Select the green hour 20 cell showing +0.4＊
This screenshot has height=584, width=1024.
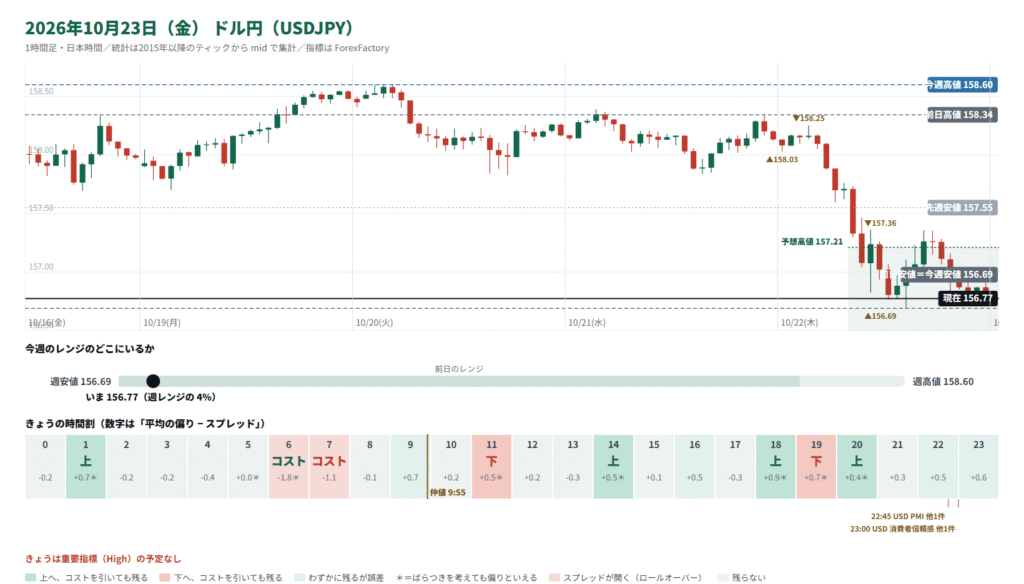(857, 466)
